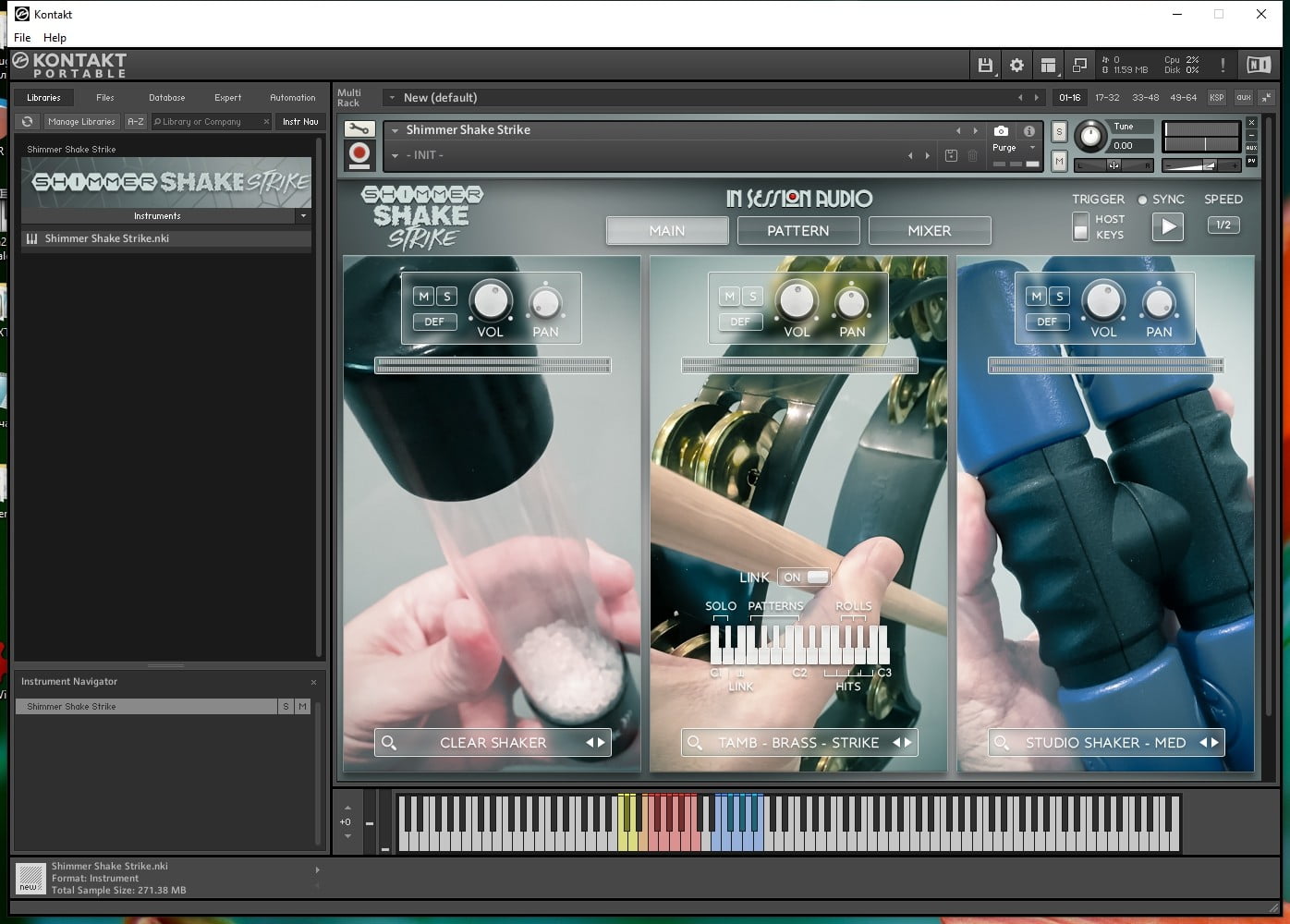Toggle the LINK ON switch
This screenshot has height=924, width=1290.
(x=804, y=577)
